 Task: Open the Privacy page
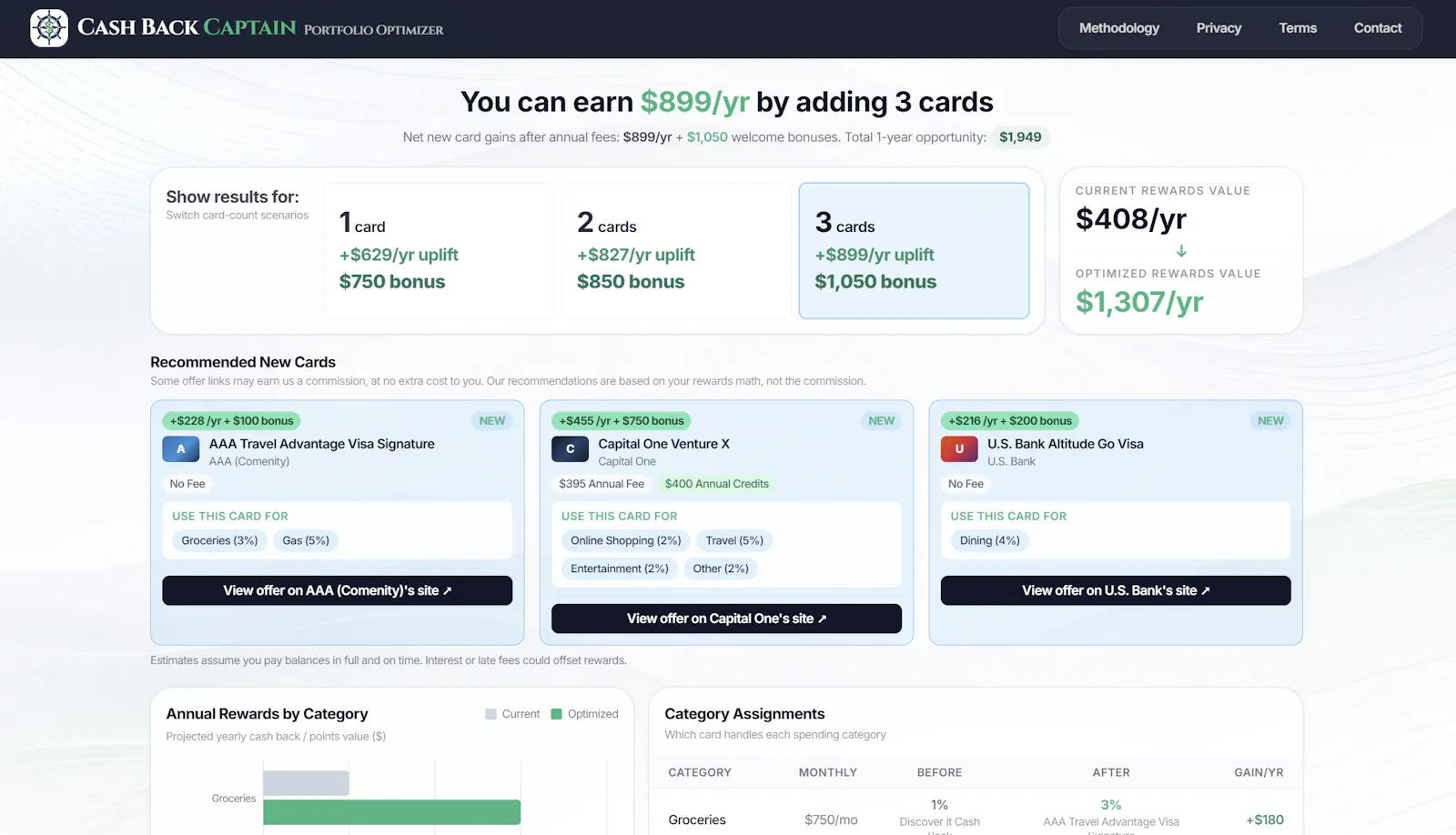[x=1219, y=28]
